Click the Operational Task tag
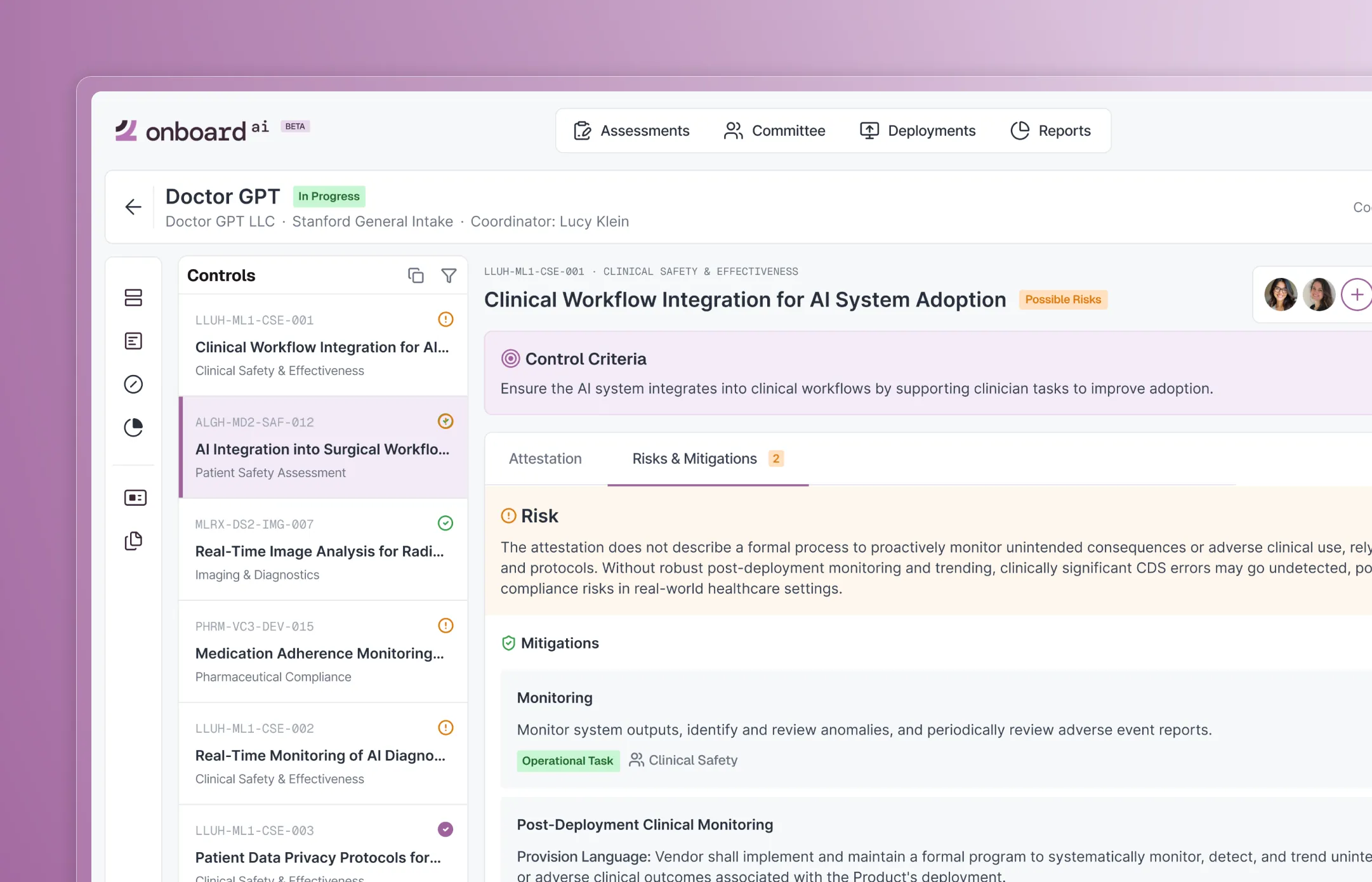The image size is (1372, 882). [x=567, y=761]
